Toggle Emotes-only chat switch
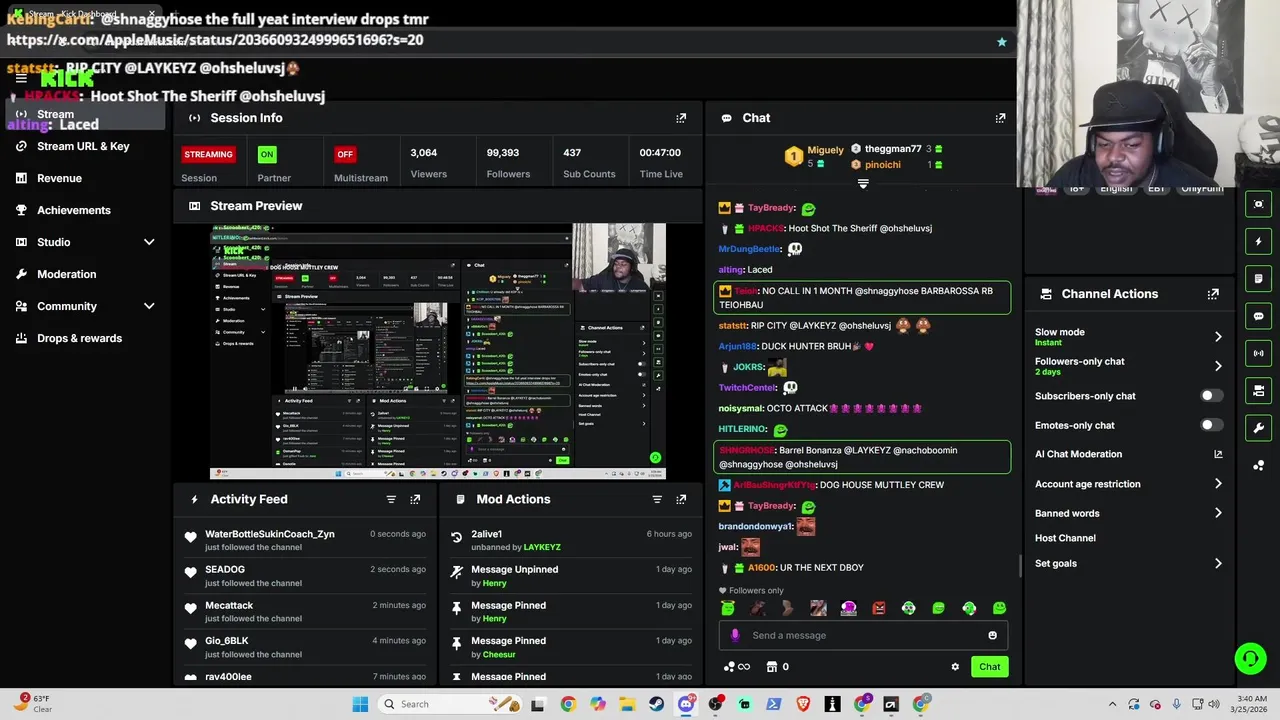The height and width of the screenshot is (720, 1280). pyautogui.click(x=1211, y=425)
